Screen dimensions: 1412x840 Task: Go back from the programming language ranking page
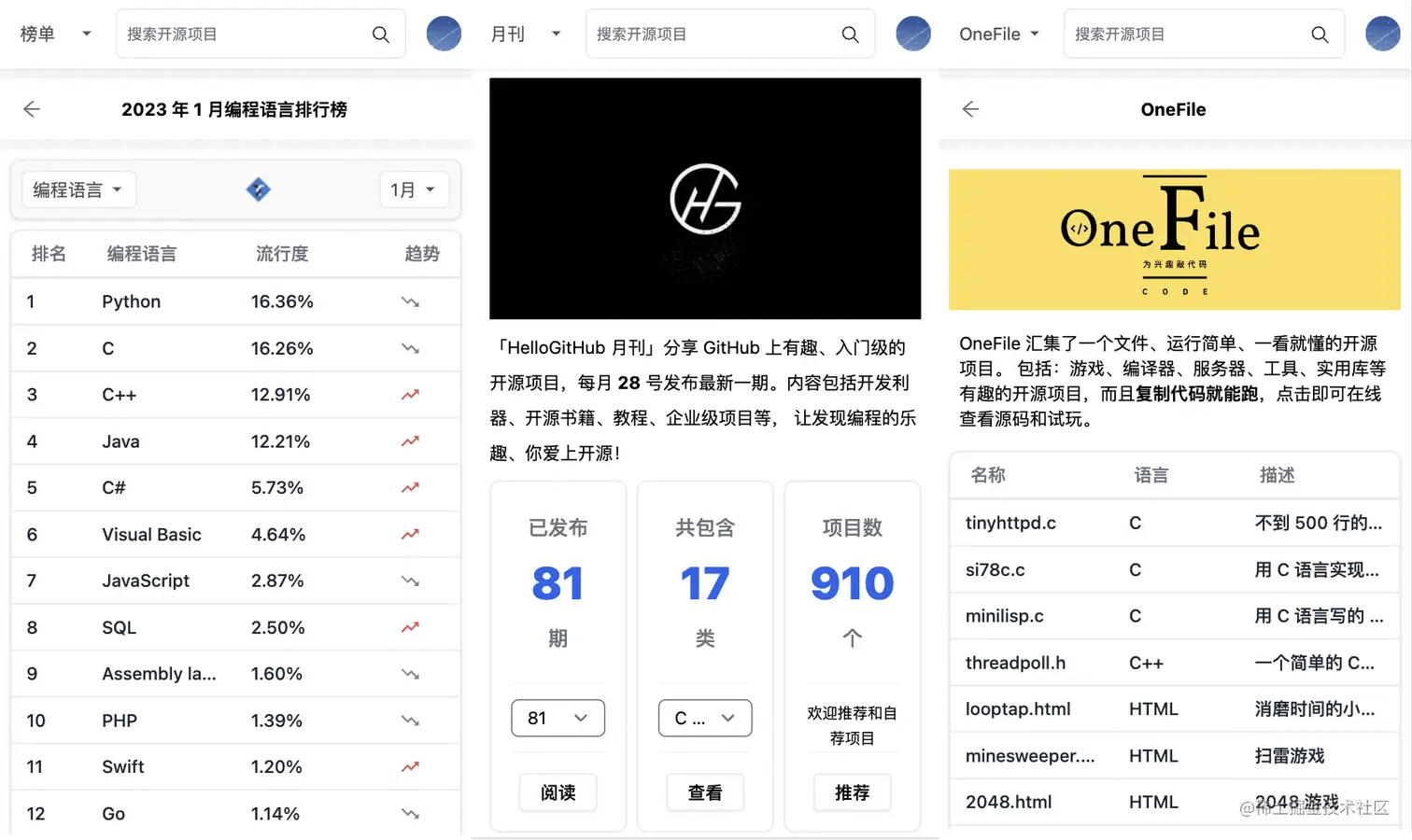point(32,109)
